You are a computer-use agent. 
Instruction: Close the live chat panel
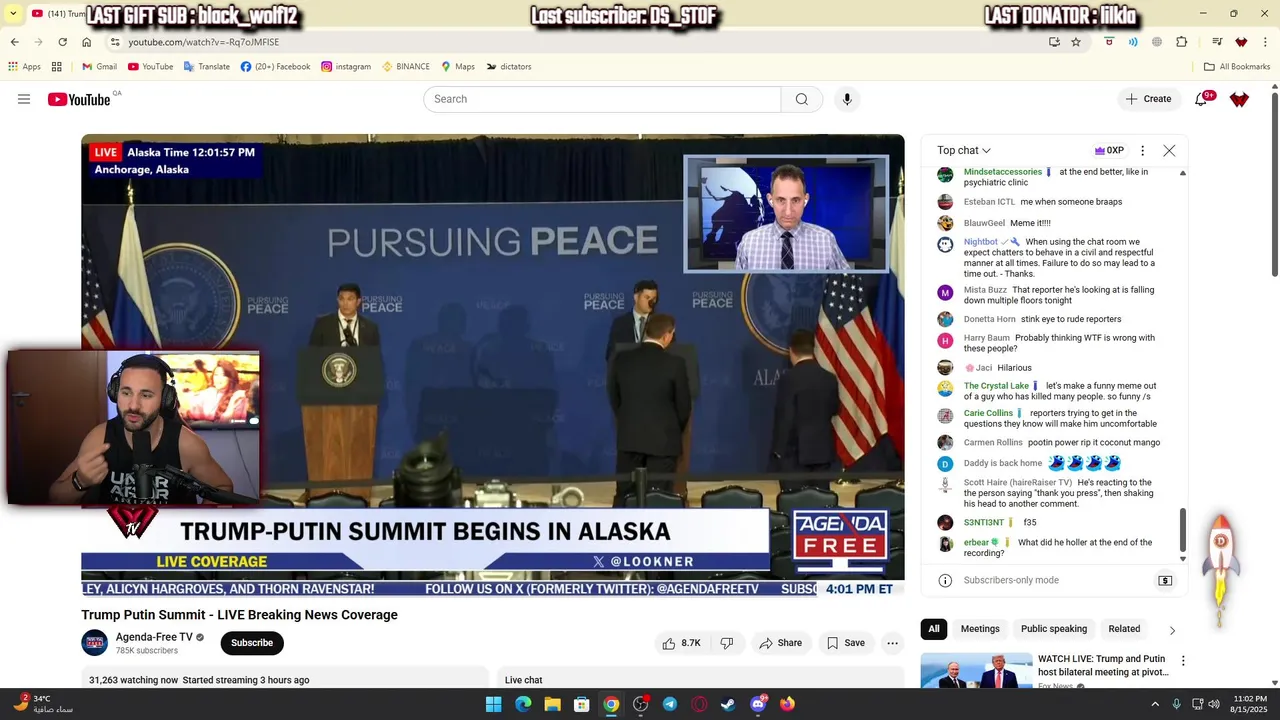point(1169,150)
